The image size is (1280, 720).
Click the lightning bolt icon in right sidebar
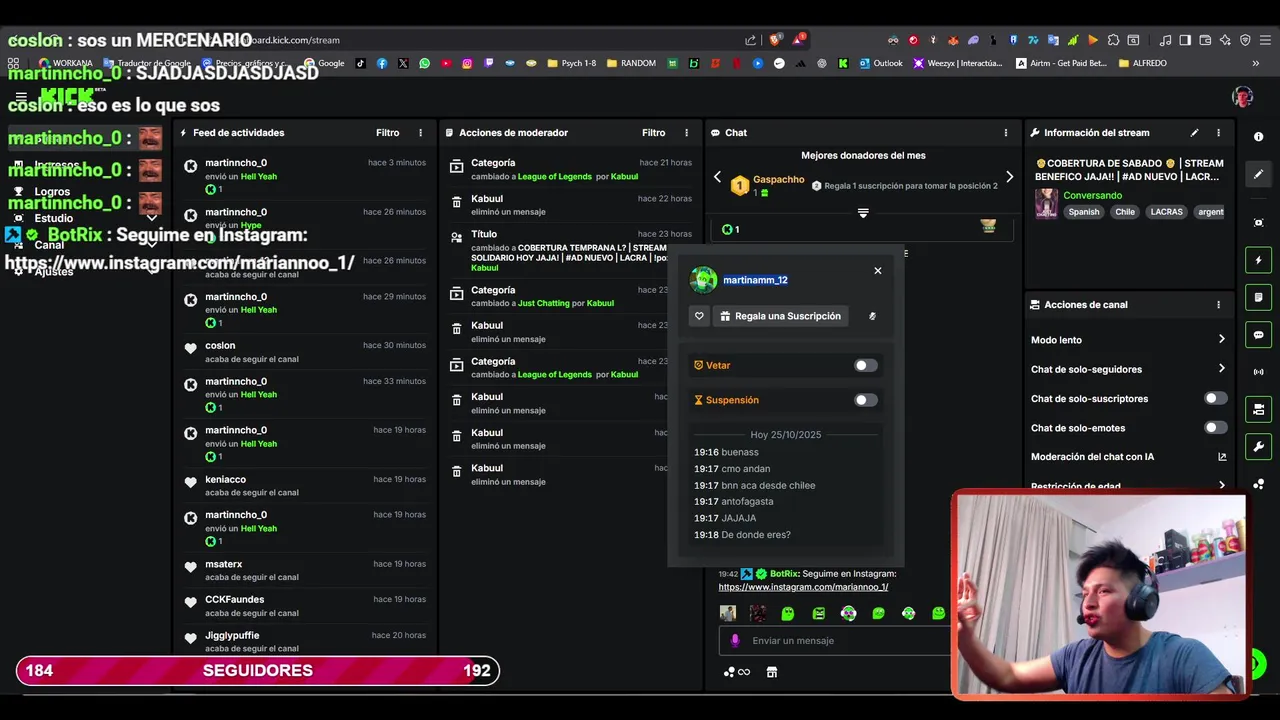pos(1259,260)
